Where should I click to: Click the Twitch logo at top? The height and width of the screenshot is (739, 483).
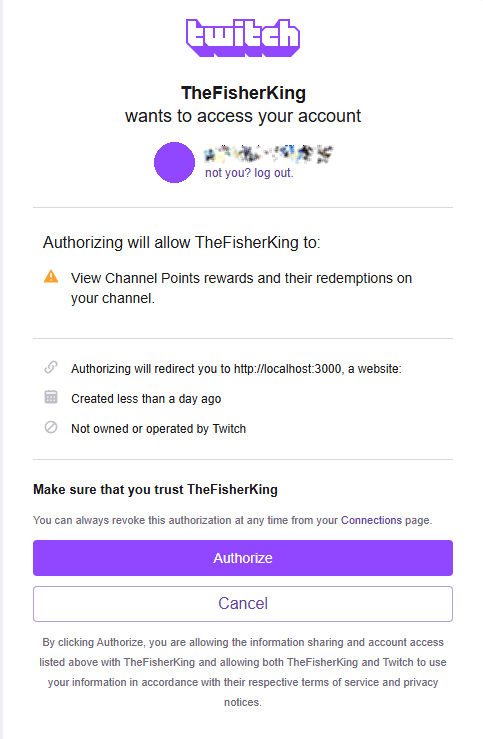[x=243, y=38]
